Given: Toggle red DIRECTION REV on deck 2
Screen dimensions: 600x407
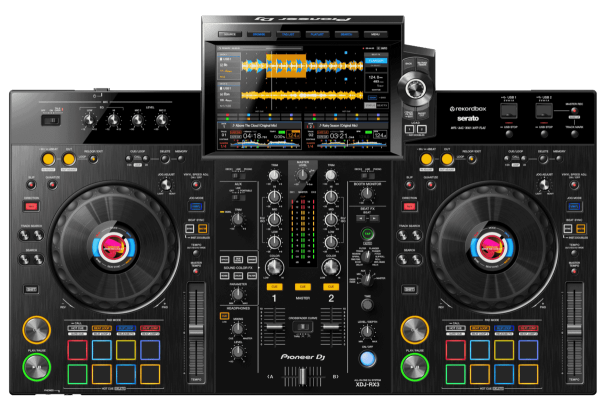Looking at the screenshot, I should tap(409, 207).
